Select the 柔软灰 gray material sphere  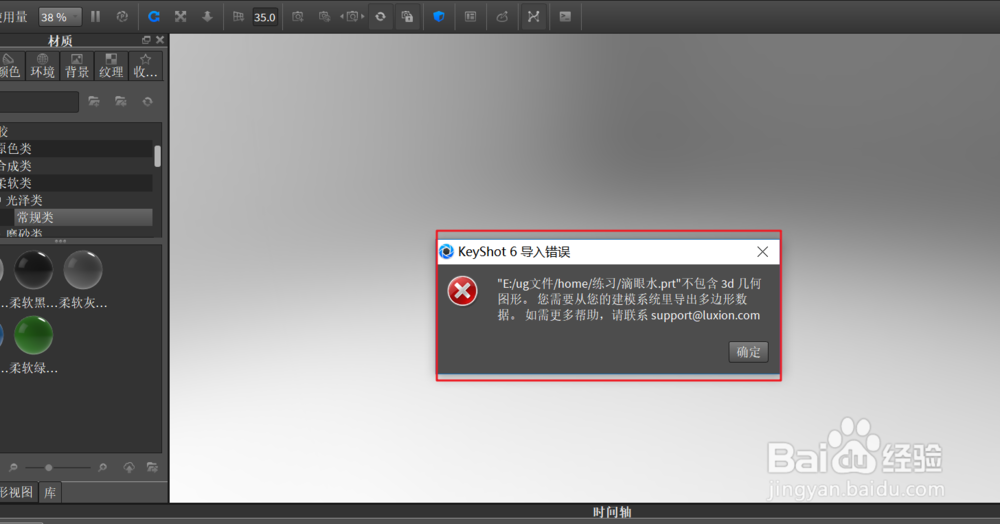pos(83,270)
